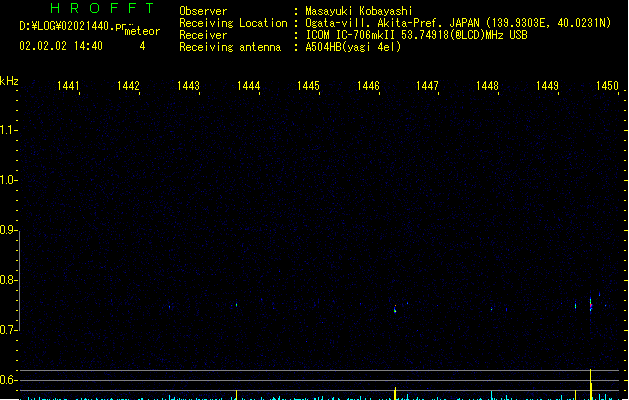This screenshot has height=400, width=629.
Task: Click the yellow power spike near 1444
Action: pyautogui.click(x=236, y=395)
